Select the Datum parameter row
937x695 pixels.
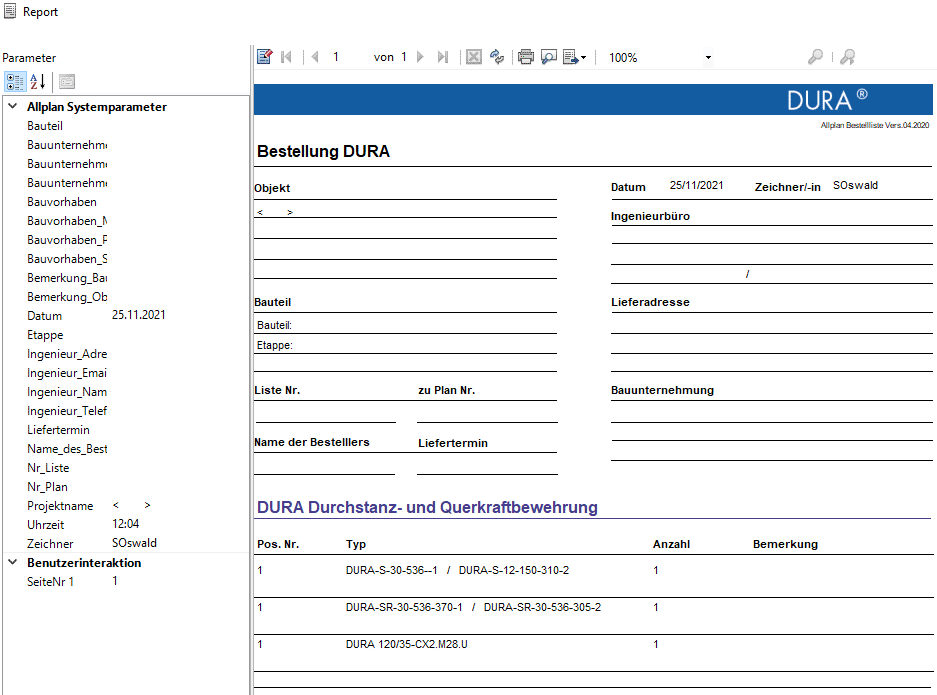click(126, 316)
